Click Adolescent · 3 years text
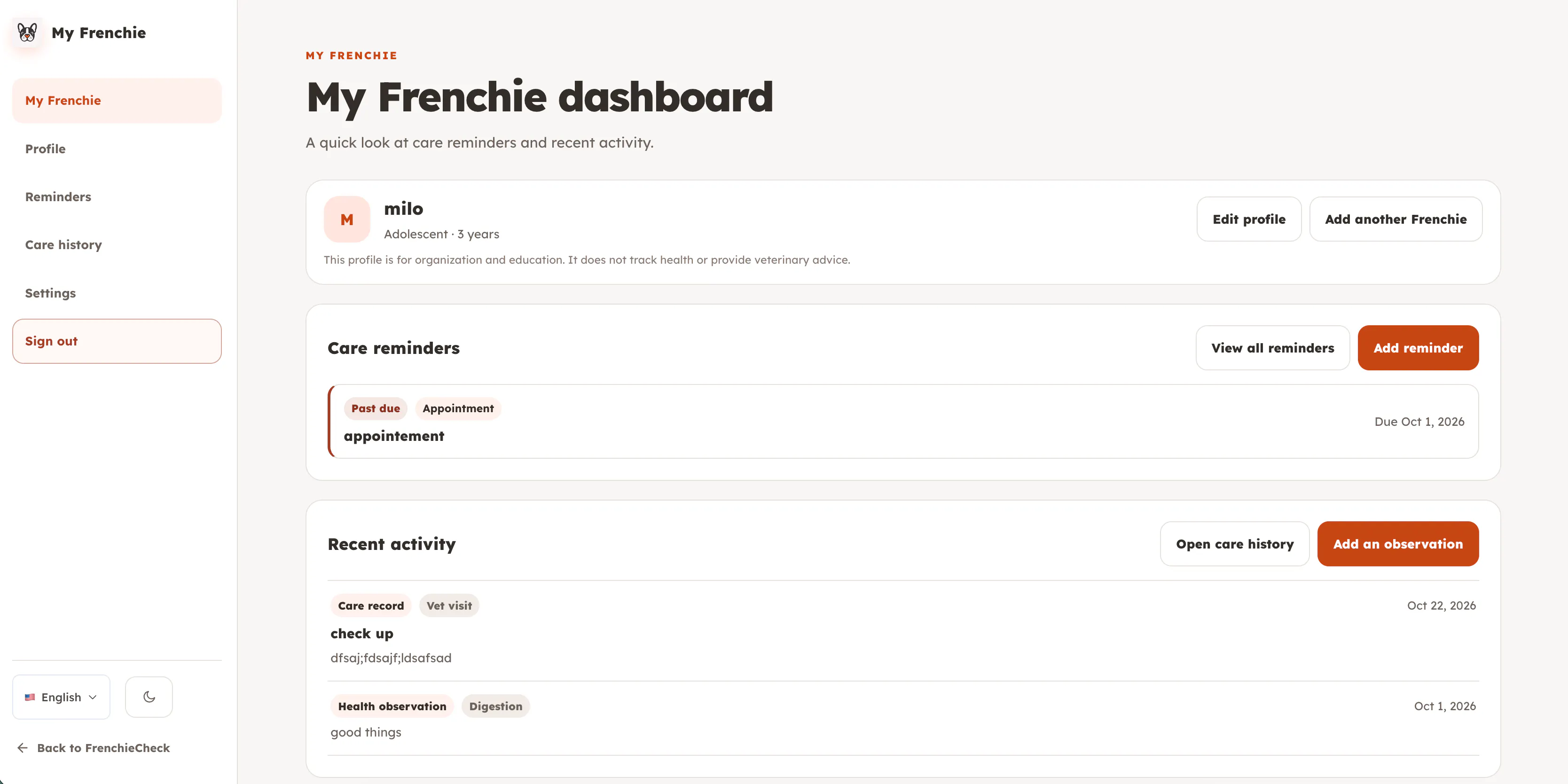The width and height of the screenshot is (1568, 784). (x=441, y=235)
